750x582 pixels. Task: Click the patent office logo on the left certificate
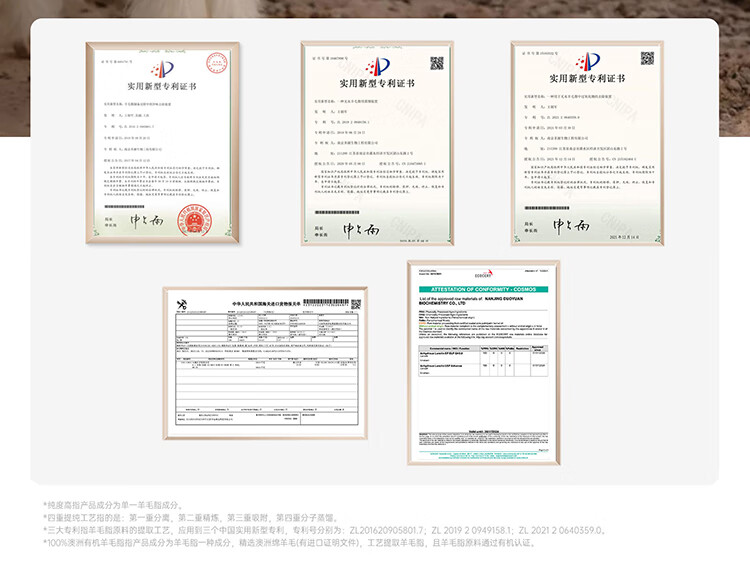(162, 70)
